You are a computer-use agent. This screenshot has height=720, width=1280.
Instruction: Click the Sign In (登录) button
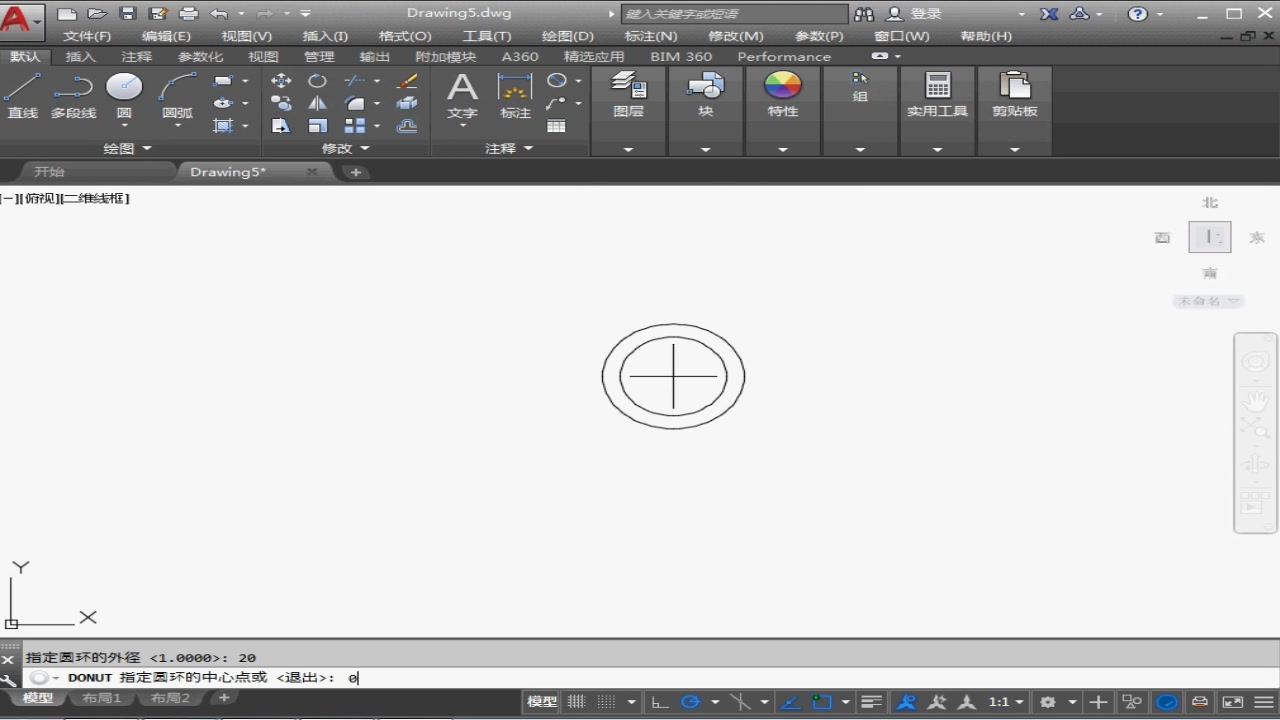[x=916, y=14]
